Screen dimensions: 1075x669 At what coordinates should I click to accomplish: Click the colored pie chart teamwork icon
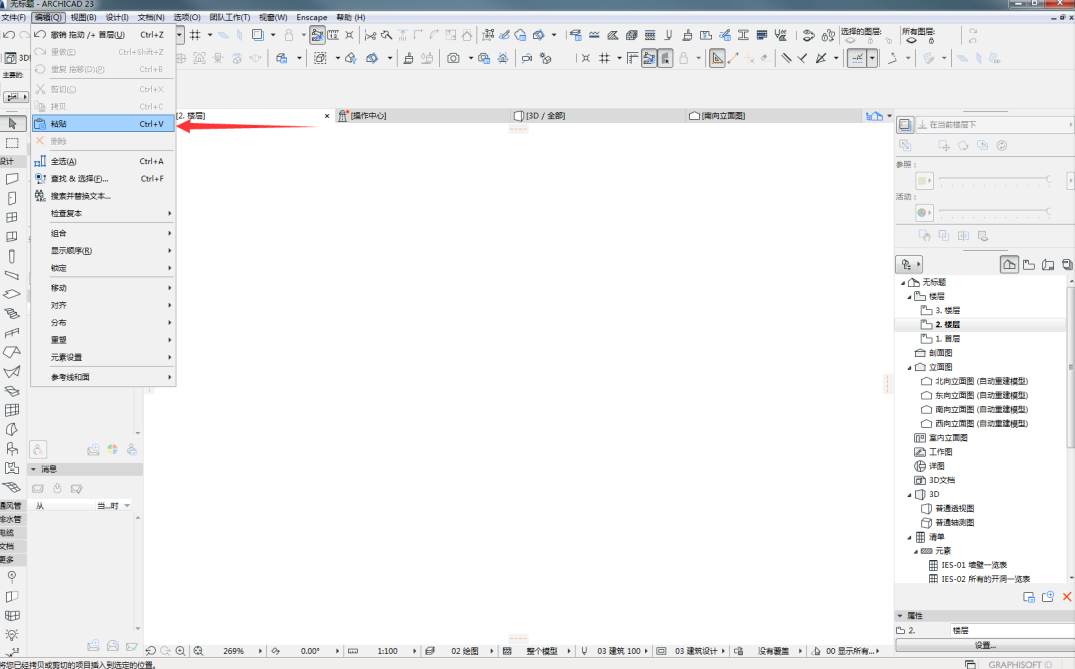(x=112, y=450)
